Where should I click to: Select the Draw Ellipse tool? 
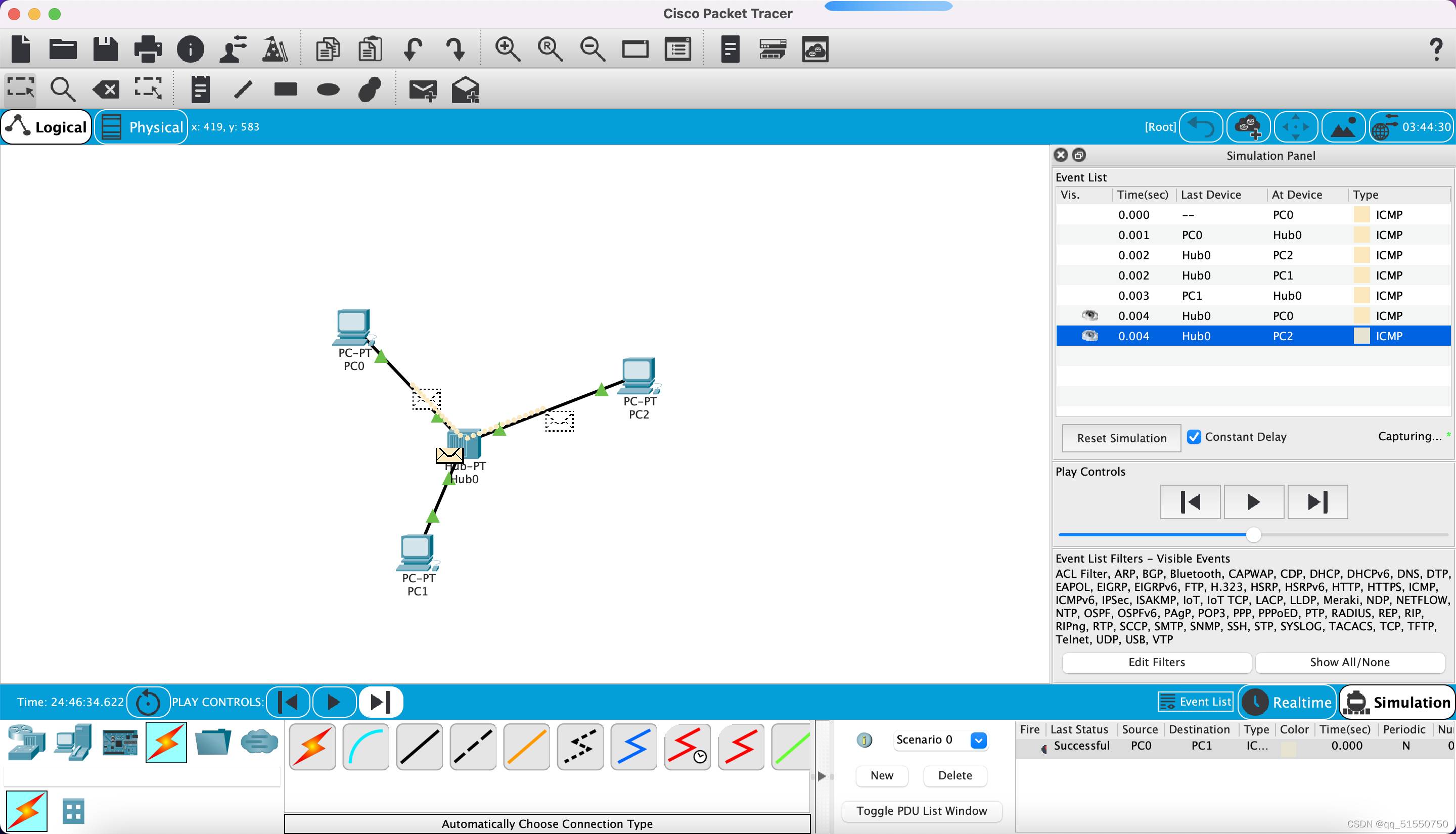(328, 89)
